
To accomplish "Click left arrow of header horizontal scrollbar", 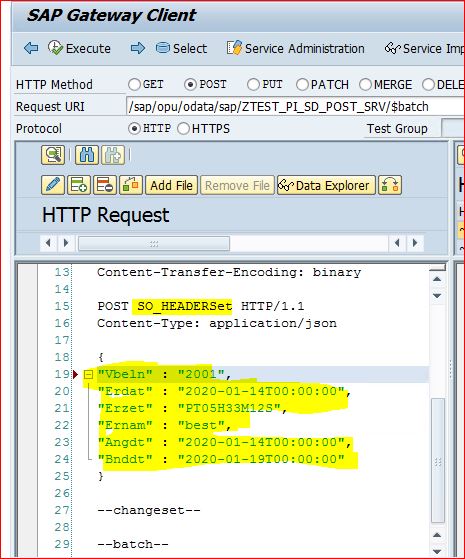I will (48, 243).
